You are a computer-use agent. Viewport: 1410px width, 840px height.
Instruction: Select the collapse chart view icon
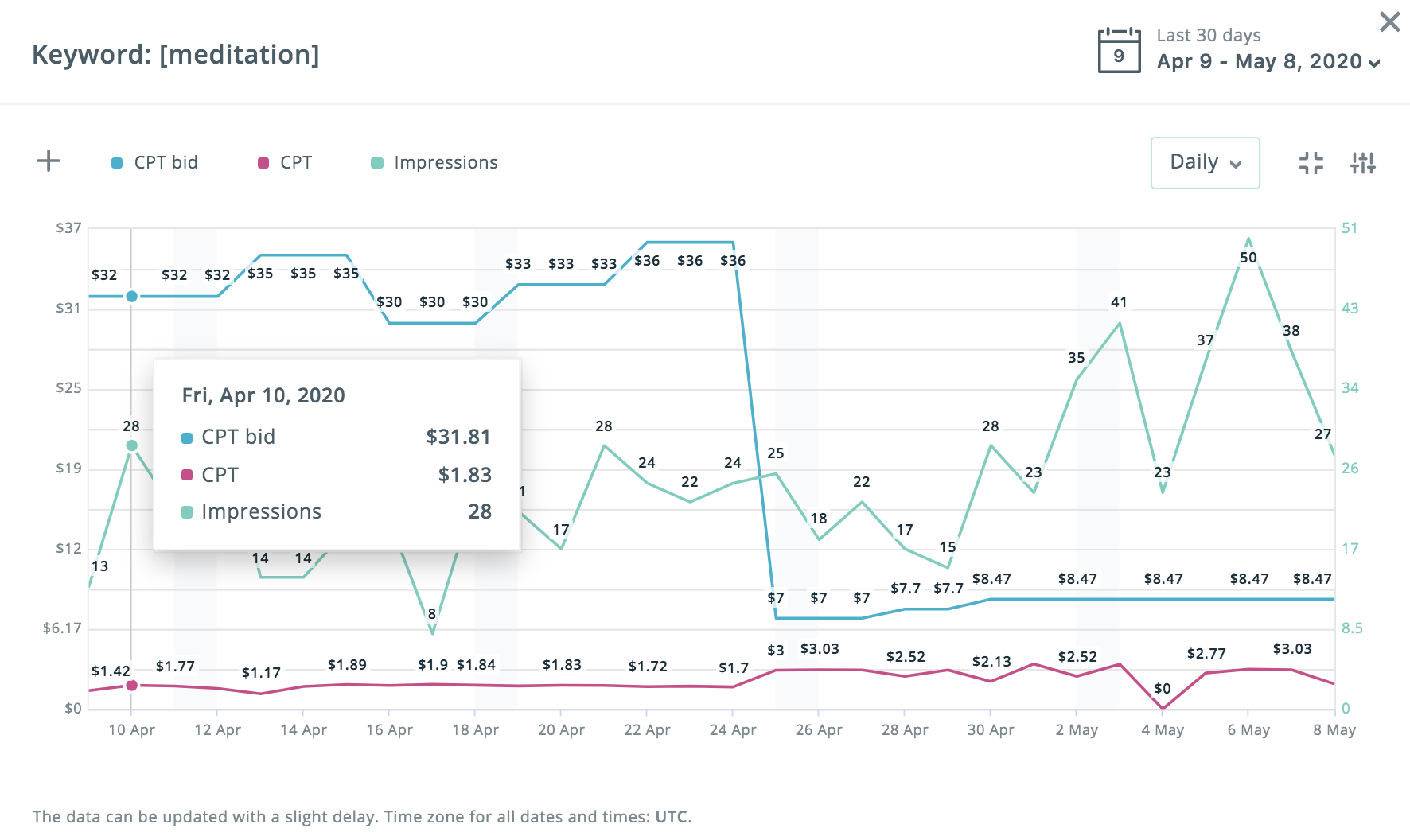tap(1312, 162)
